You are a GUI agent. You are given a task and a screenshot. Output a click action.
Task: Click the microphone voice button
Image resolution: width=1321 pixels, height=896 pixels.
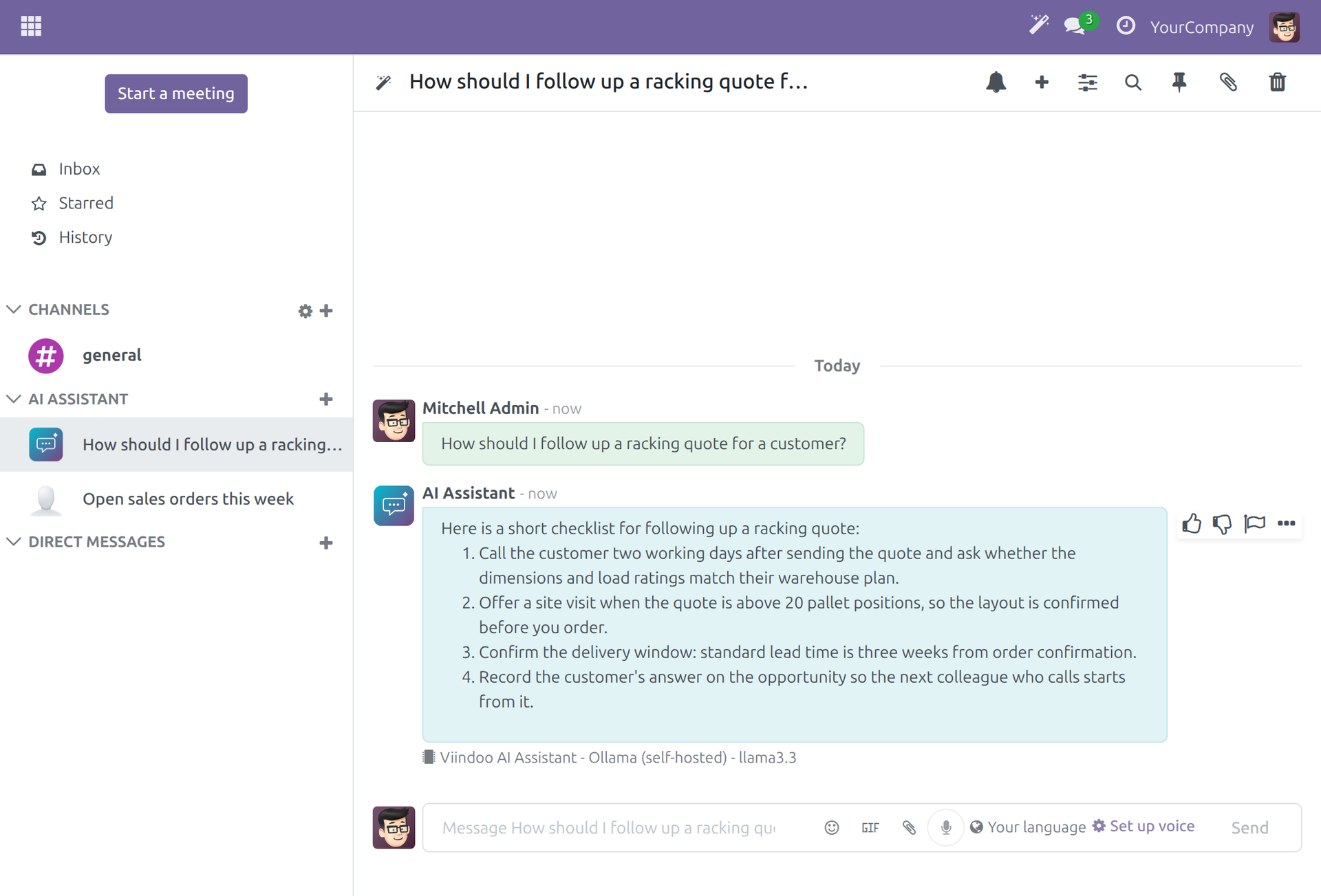click(x=946, y=828)
